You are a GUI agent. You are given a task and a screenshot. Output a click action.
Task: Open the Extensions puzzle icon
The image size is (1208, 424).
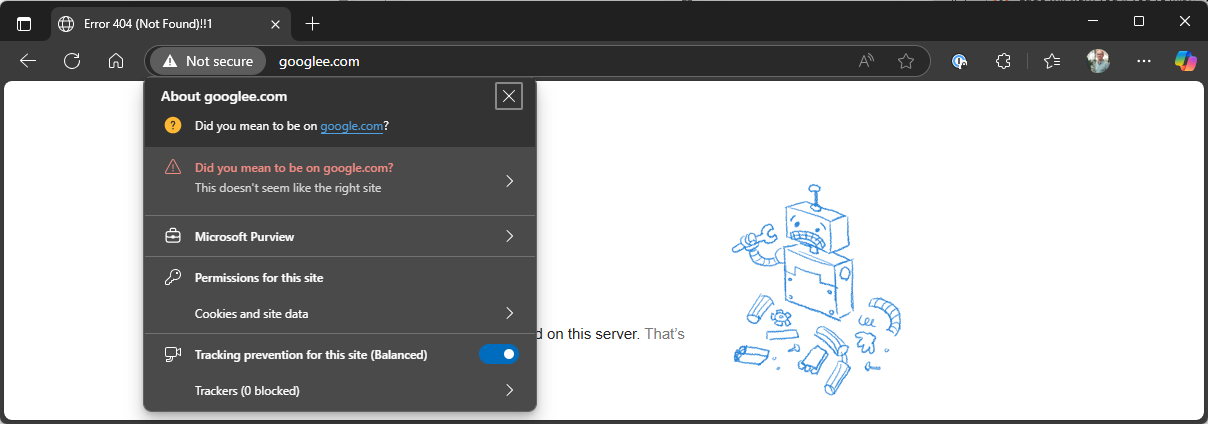click(1004, 61)
